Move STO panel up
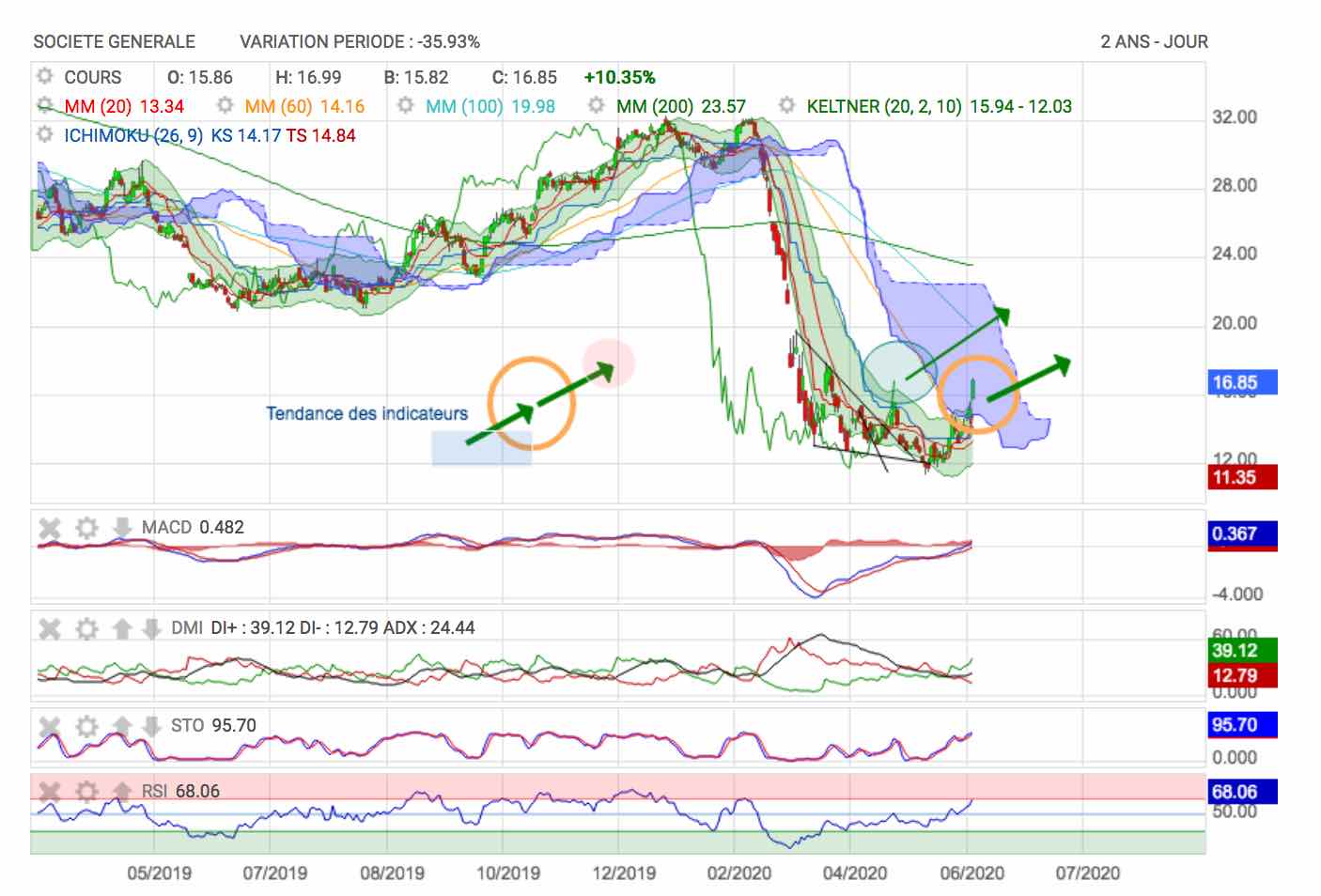This screenshot has height=896, width=1321. point(121,726)
